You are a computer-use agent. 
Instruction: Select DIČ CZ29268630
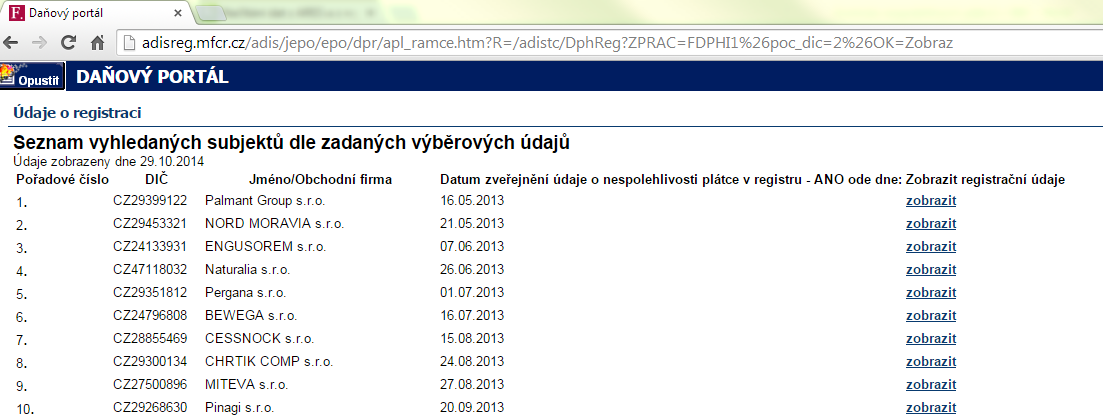(150, 408)
